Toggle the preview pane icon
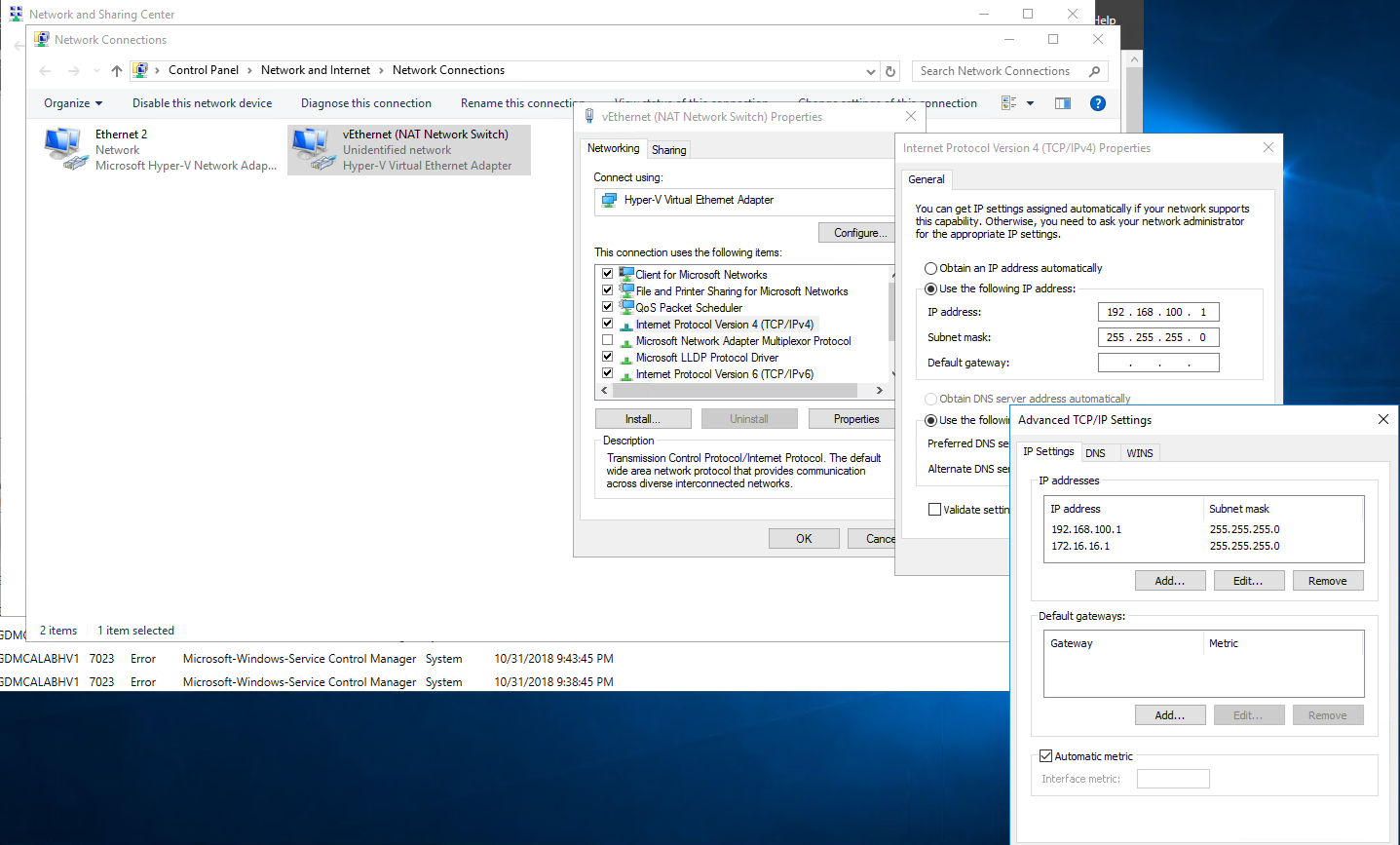Viewport: 1400px width, 845px height. [1063, 103]
